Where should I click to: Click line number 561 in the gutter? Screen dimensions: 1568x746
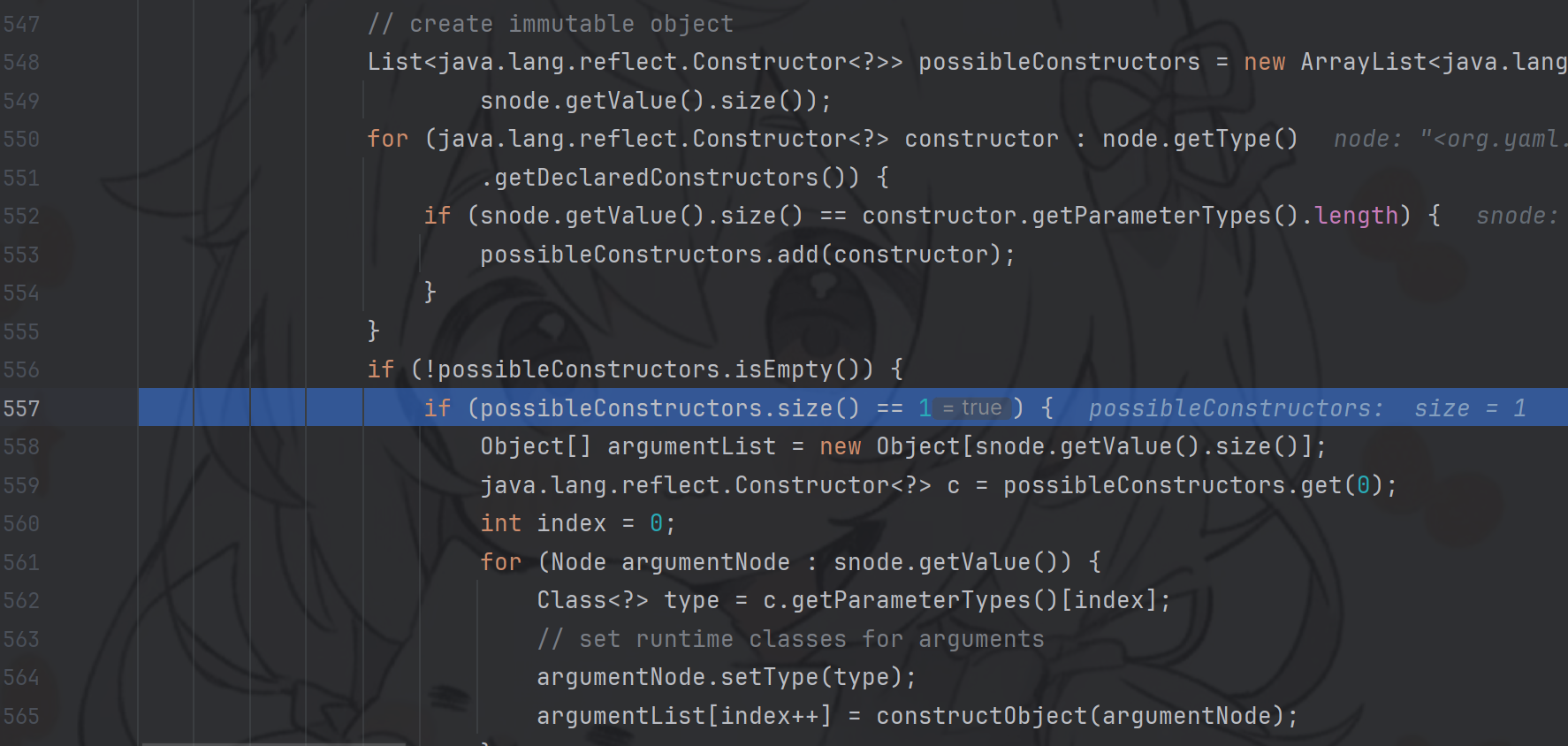tap(21, 562)
